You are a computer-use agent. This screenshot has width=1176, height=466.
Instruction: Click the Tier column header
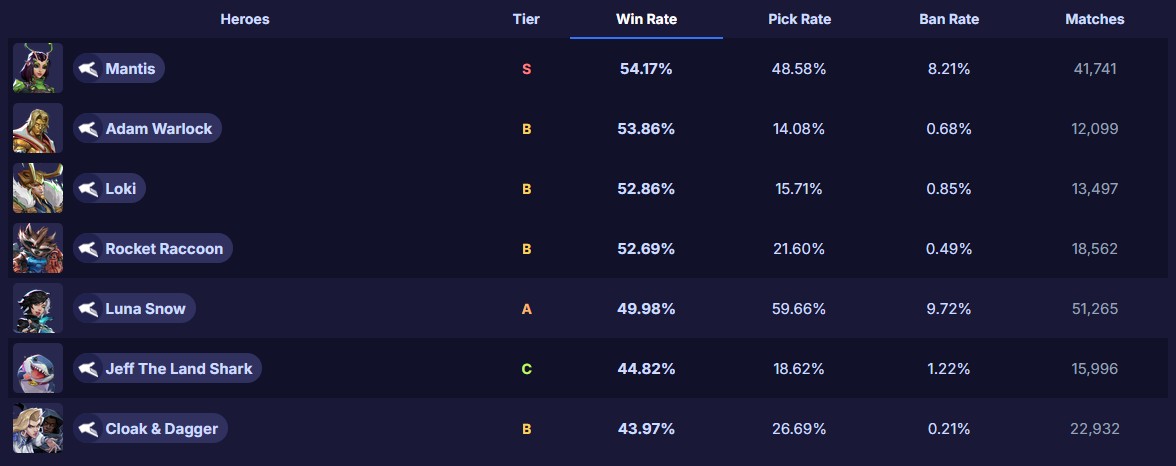coord(526,19)
